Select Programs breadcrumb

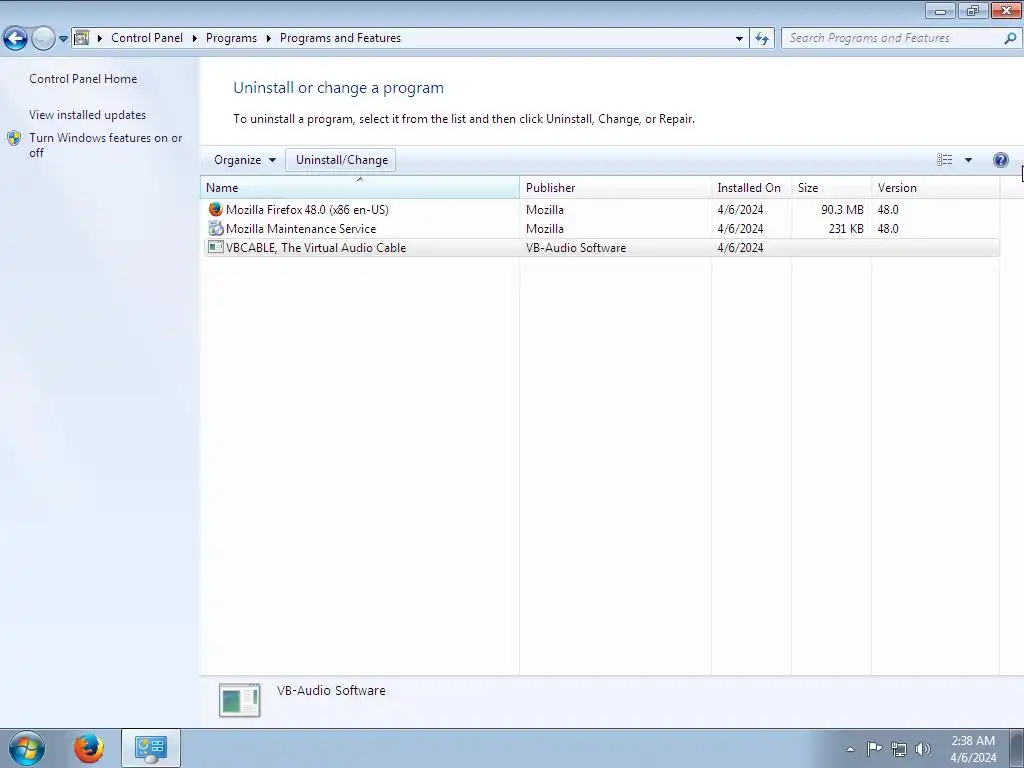coord(231,38)
